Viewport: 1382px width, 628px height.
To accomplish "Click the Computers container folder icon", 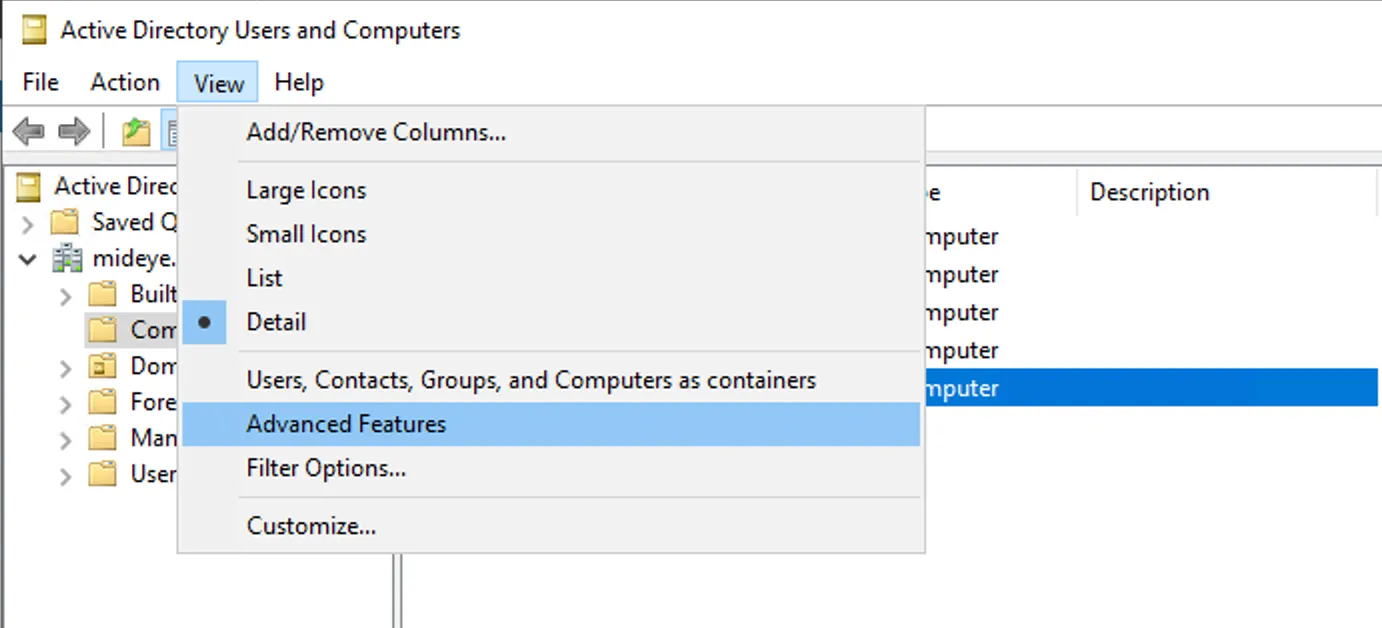I will point(103,329).
